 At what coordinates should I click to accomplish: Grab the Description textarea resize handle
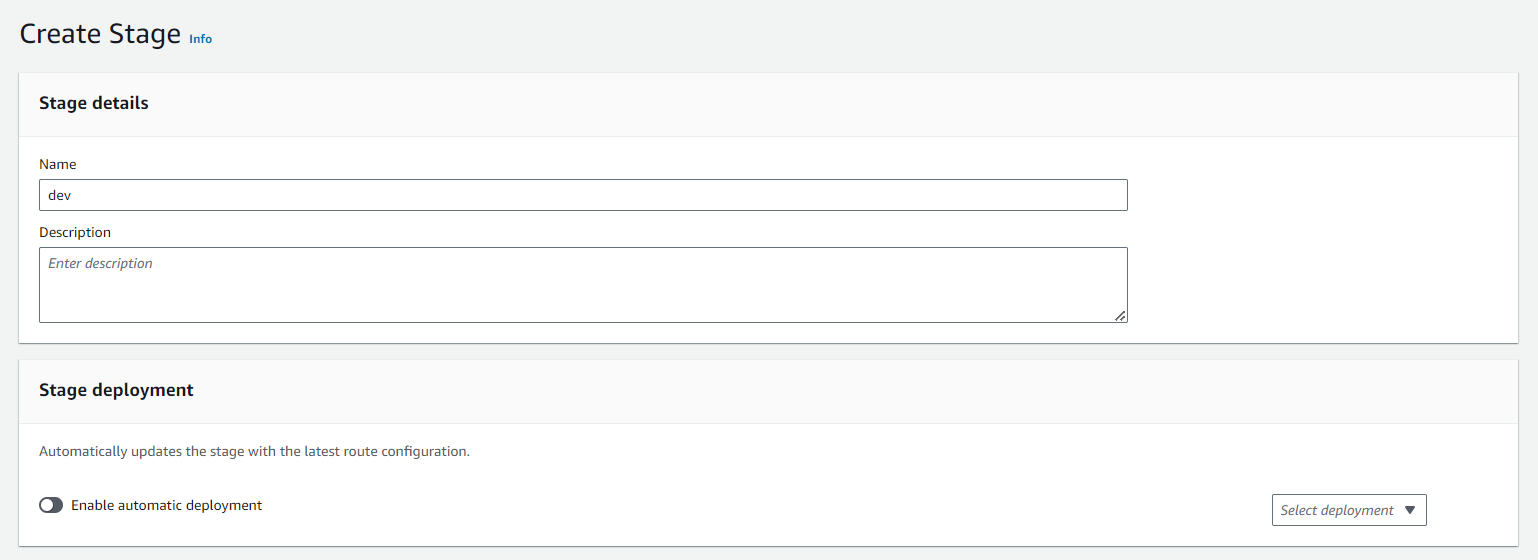(1120, 315)
